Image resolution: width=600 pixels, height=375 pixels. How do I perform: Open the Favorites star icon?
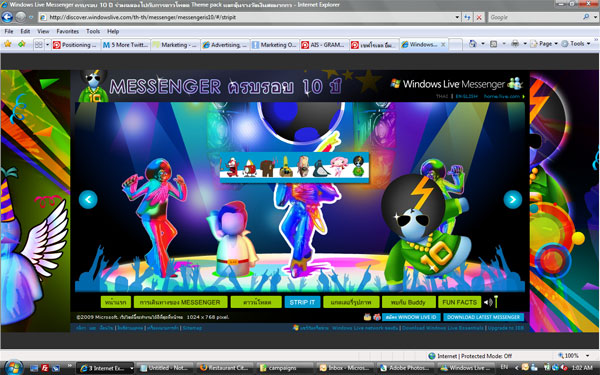click(7, 44)
